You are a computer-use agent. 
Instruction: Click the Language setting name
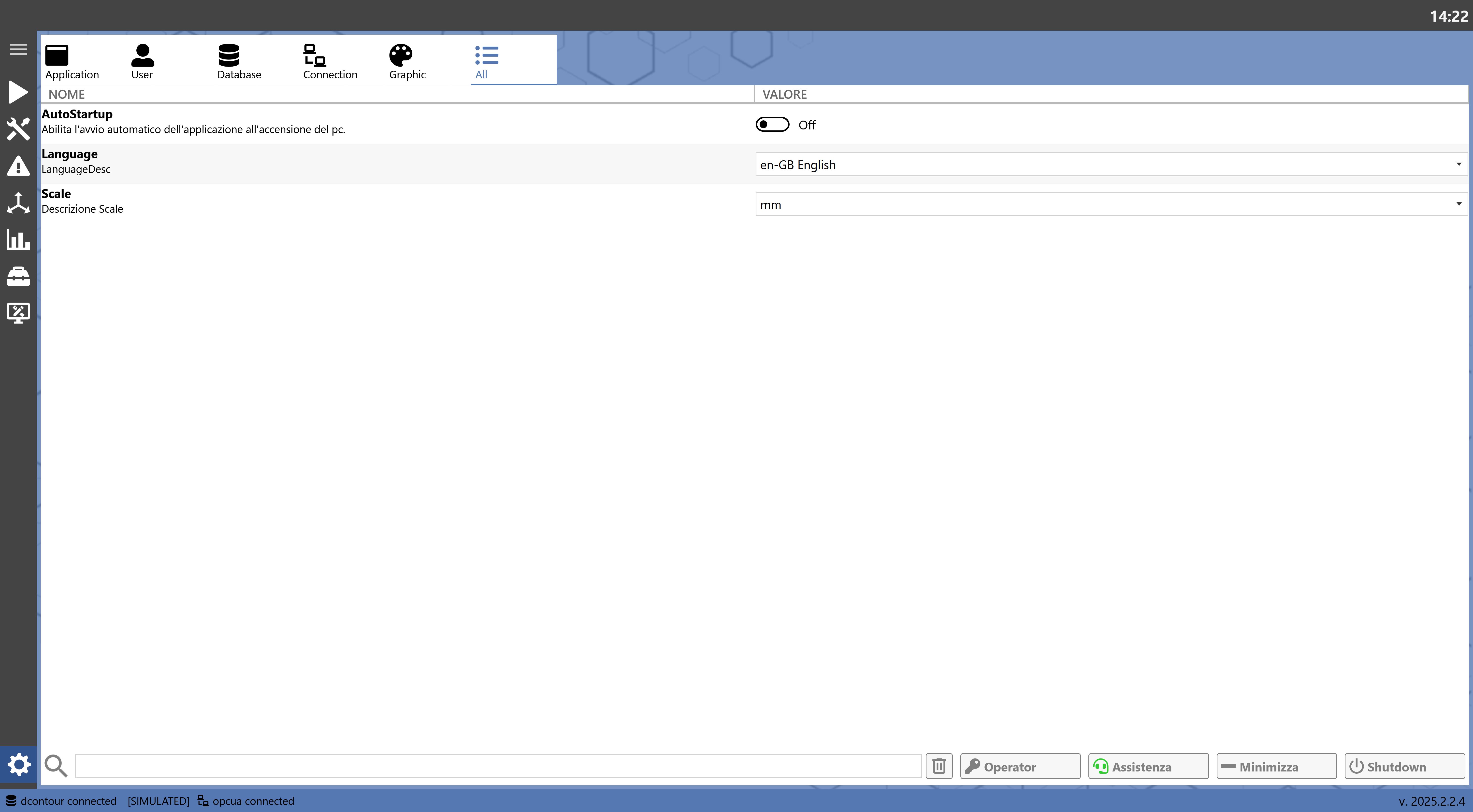click(x=70, y=154)
